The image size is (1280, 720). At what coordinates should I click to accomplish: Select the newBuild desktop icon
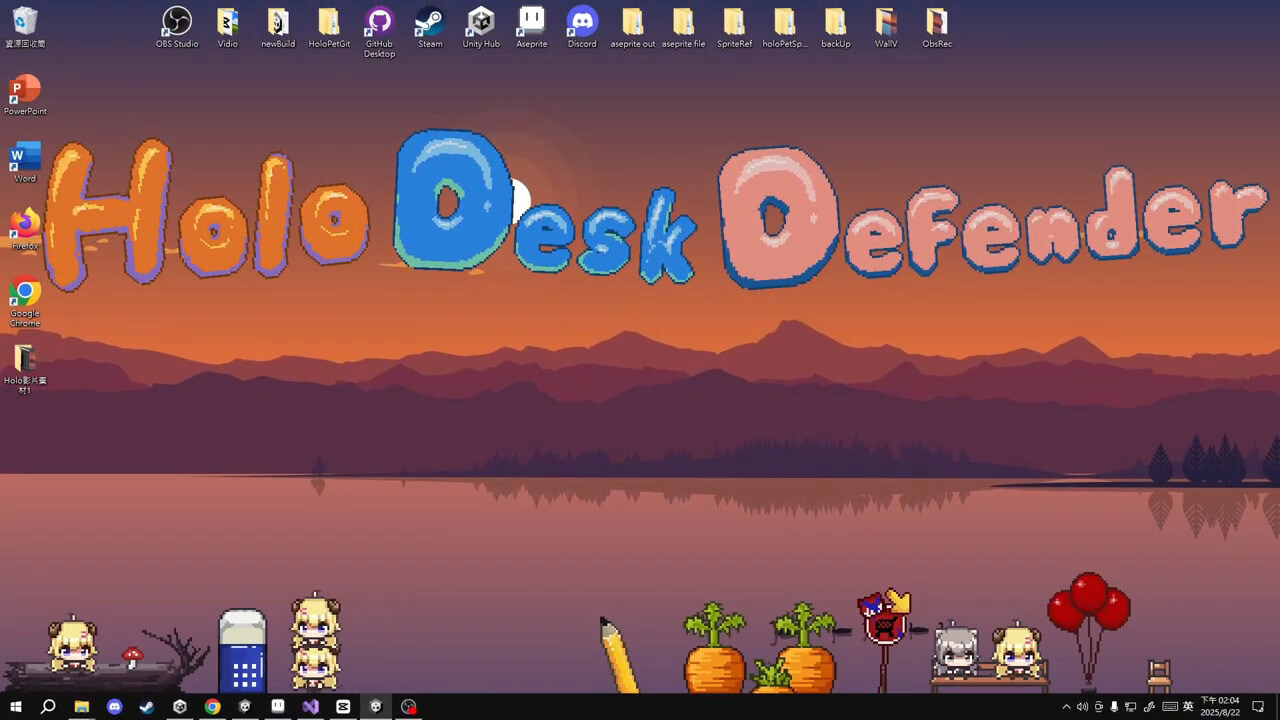pos(278,27)
